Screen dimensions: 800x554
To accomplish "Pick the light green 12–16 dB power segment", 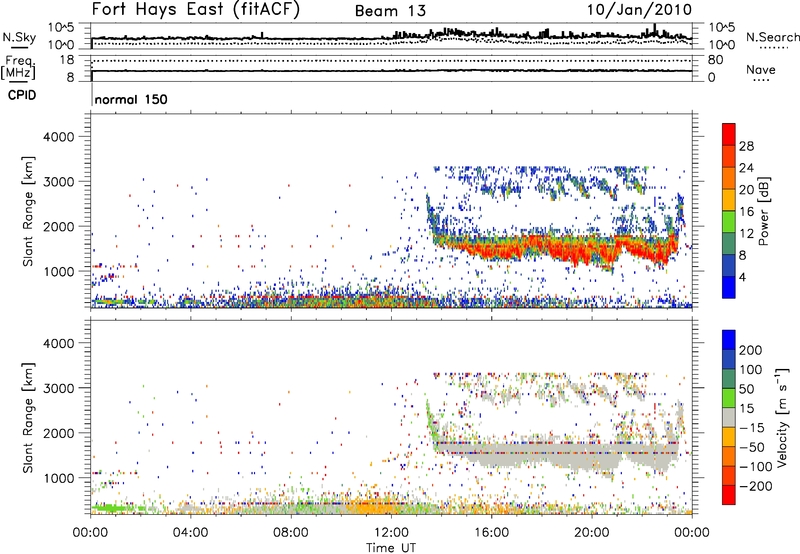I will (x=729, y=222).
